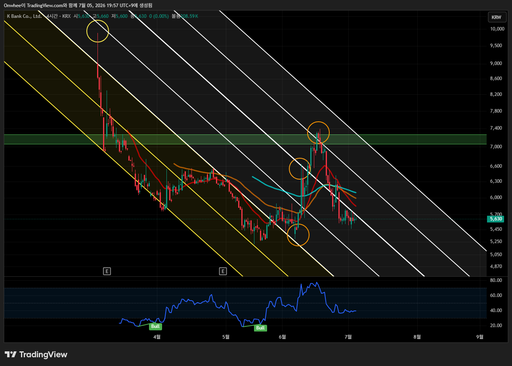
Task: Click the KRX exchange text in header
Action: (66, 16)
